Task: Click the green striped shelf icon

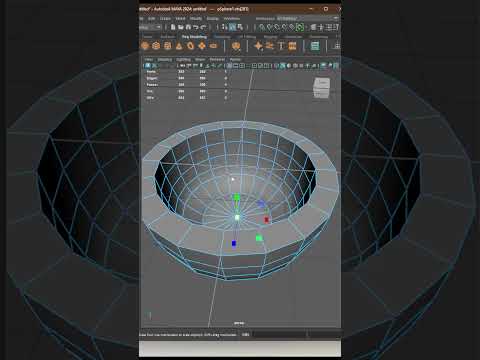Action: point(315,46)
